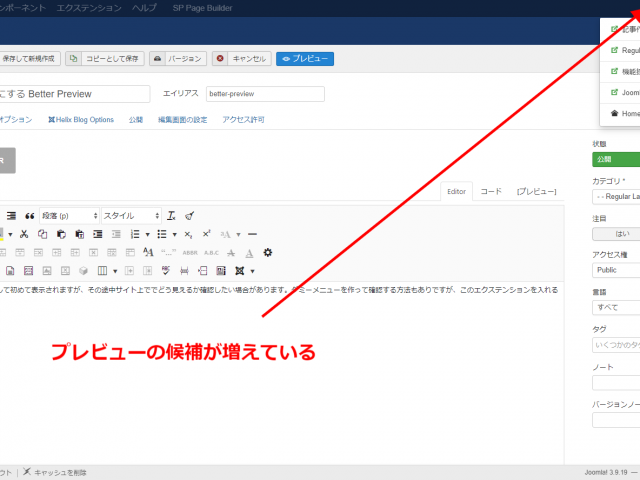
Task: Click the underlined A insertion icon
Action: click(249, 253)
